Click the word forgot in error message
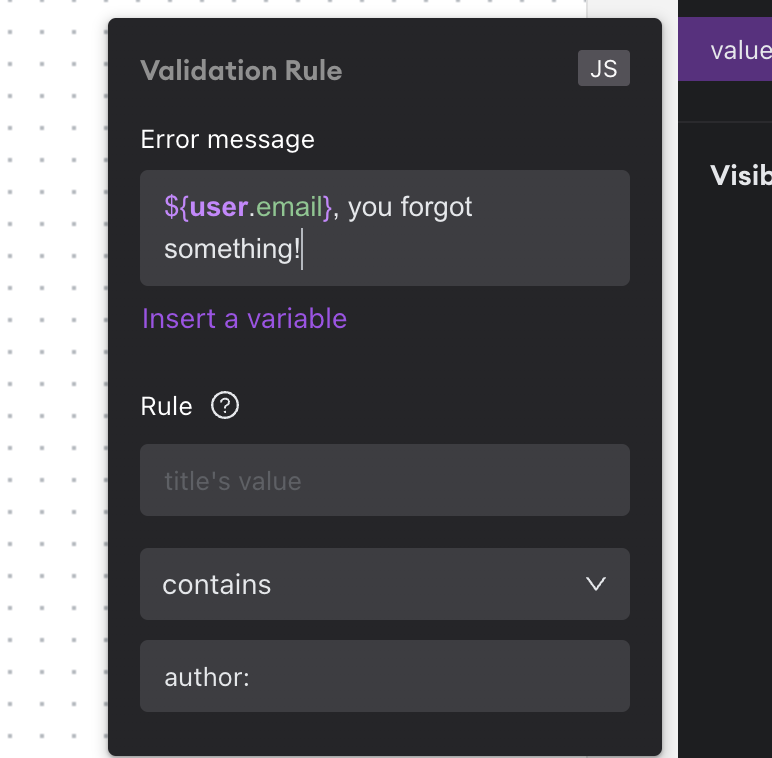This screenshot has height=758, width=772. [436, 207]
